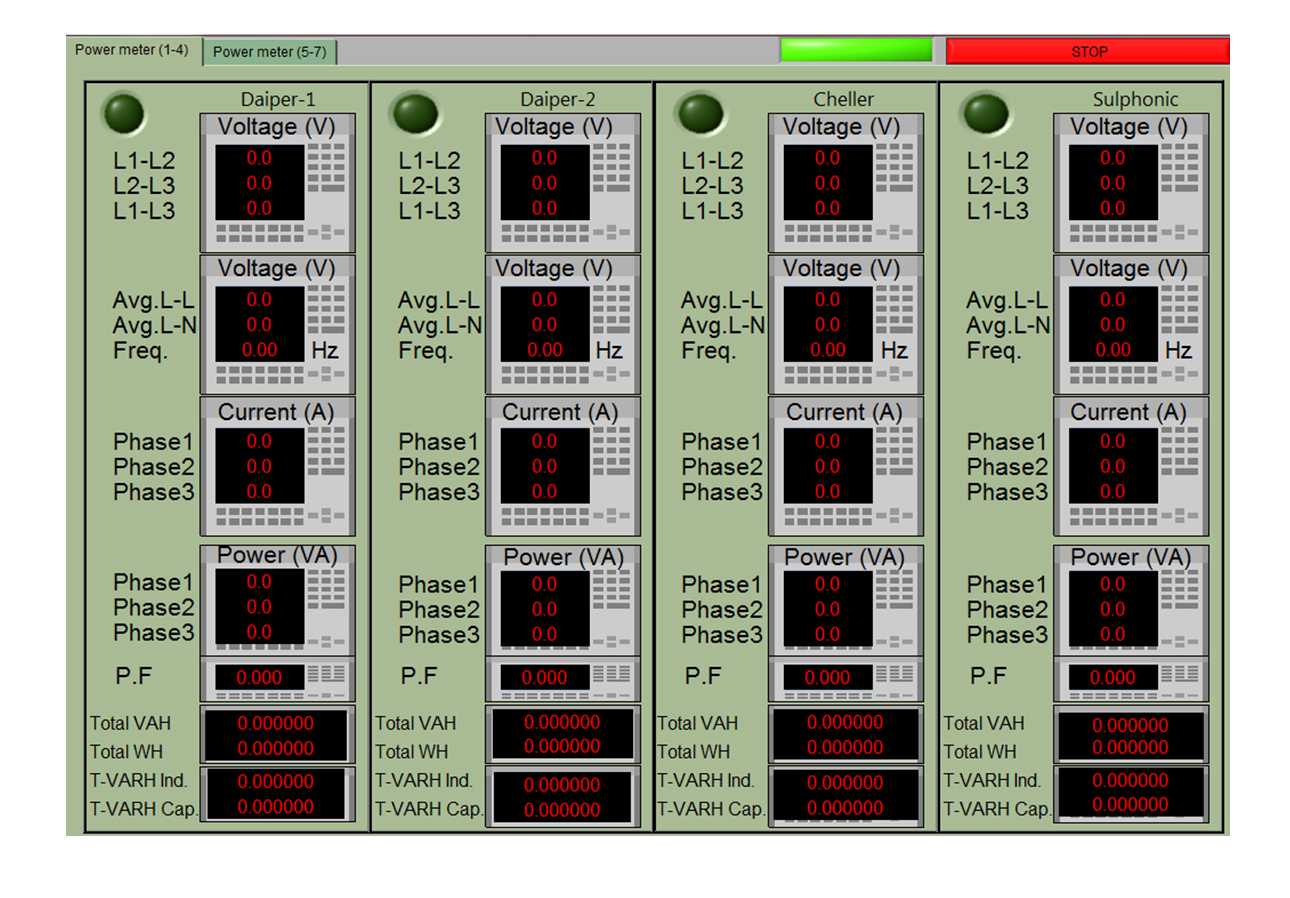Click the Current (A) header in Daiper-1 panel

click(275, 412)
